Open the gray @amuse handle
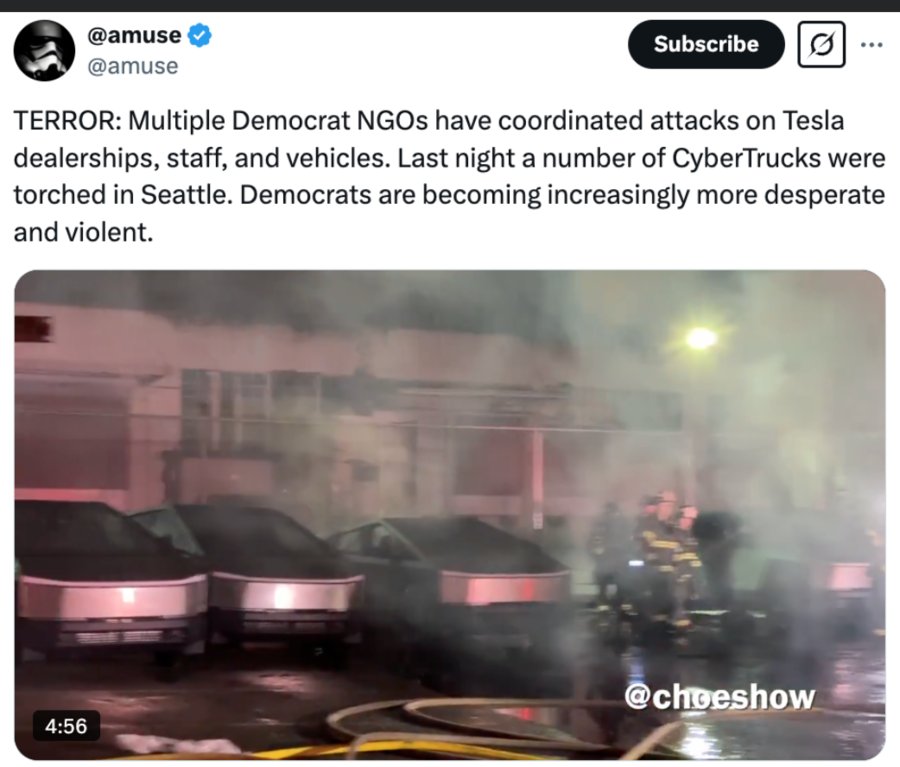 coord(133,66)
